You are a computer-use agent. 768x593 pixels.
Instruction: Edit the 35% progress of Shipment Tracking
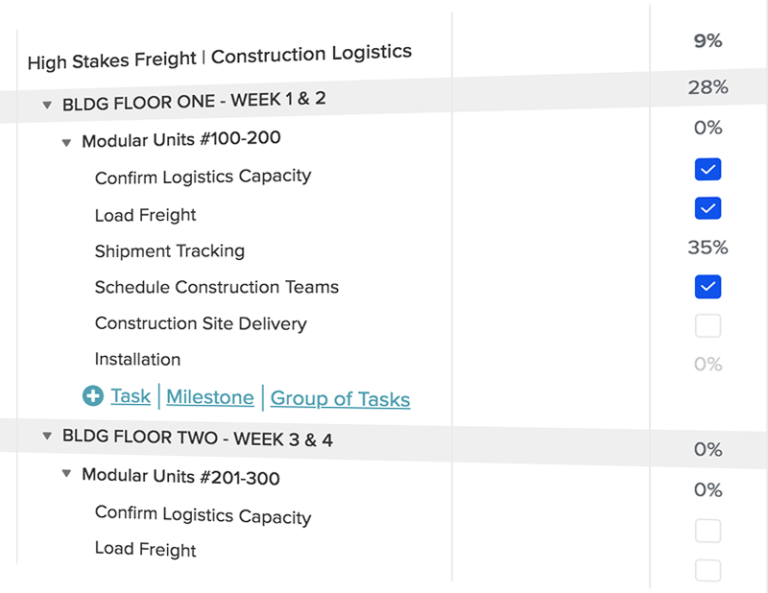708,248
